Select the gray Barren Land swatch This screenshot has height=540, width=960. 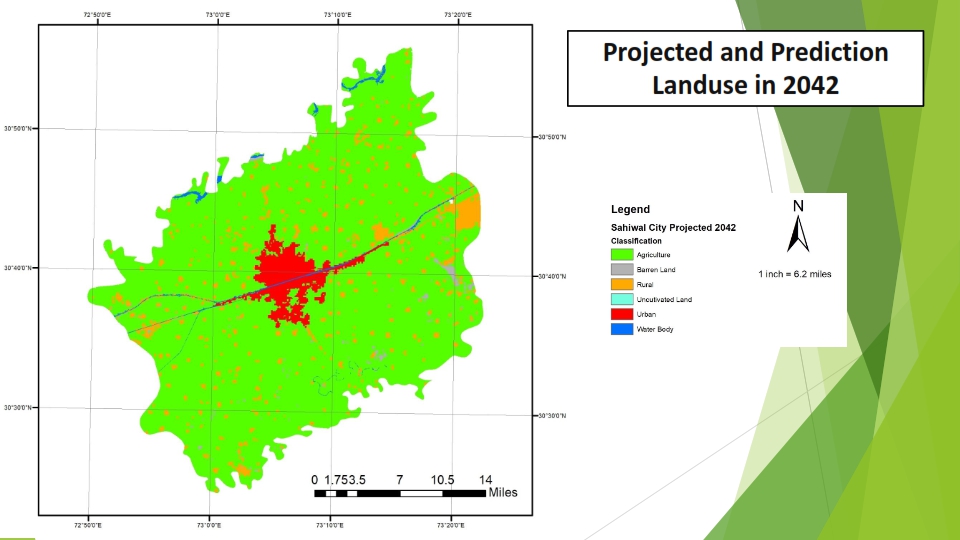(622, 270)
